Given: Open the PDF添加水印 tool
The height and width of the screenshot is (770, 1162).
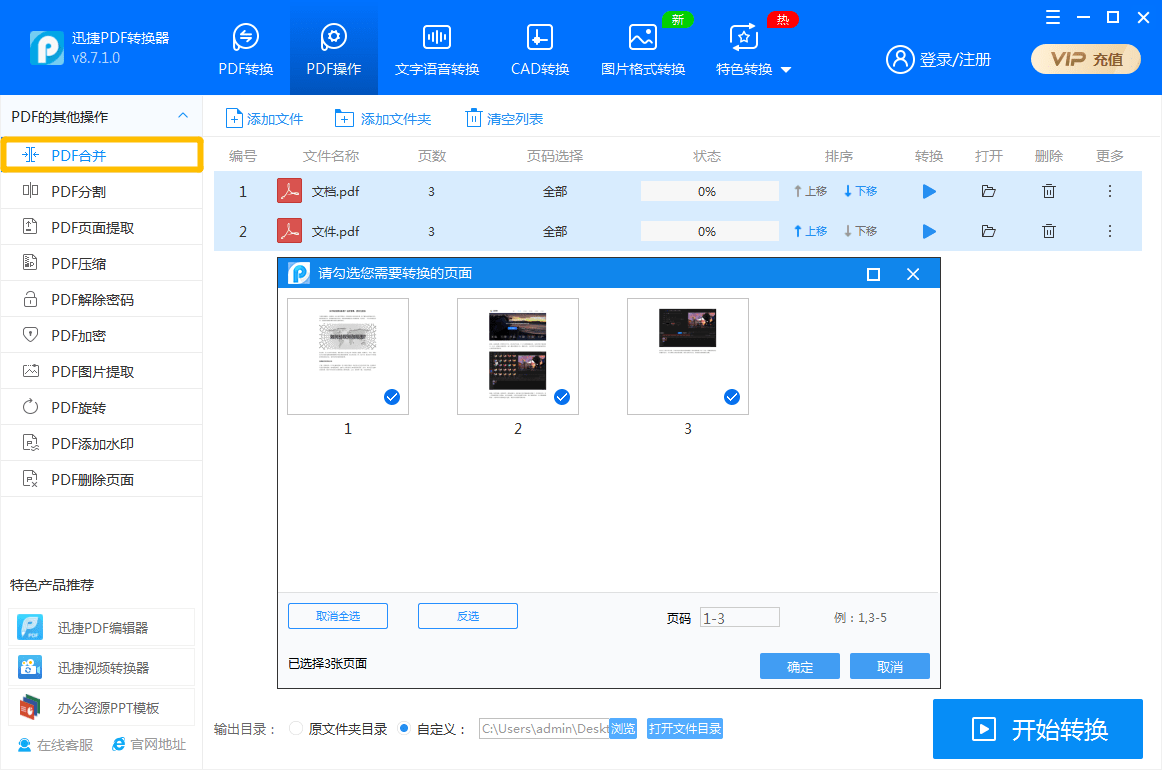Looking at the screenshot, I should coord(85,442).
